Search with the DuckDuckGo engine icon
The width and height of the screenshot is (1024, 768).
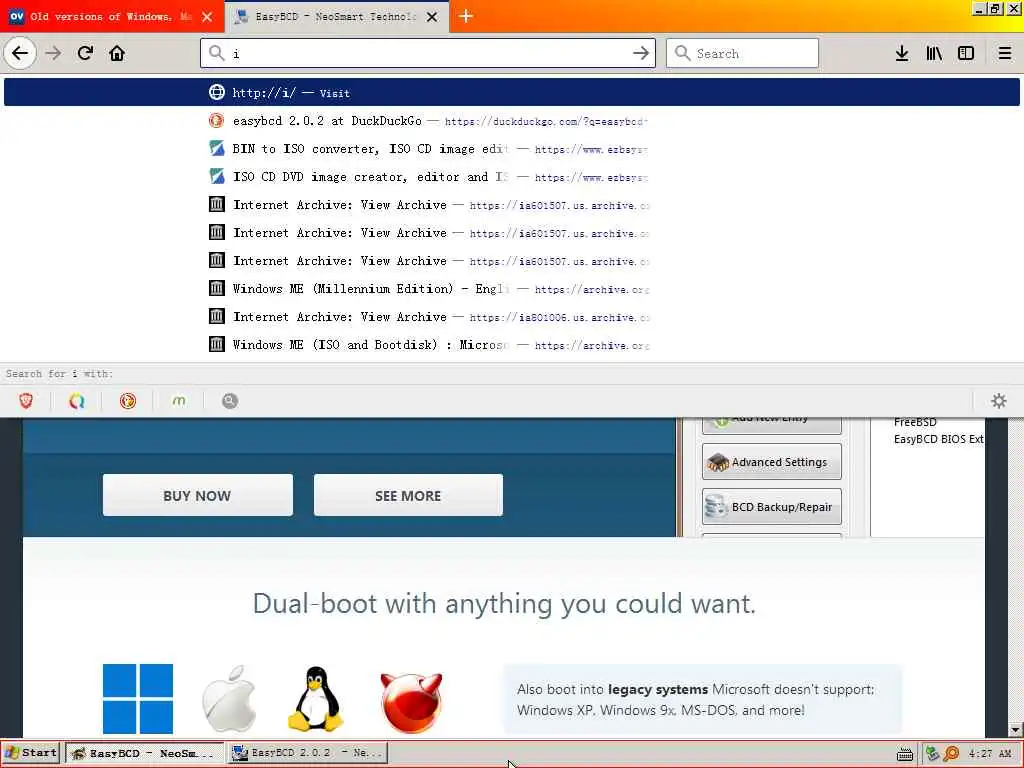[x=127, y=401]
